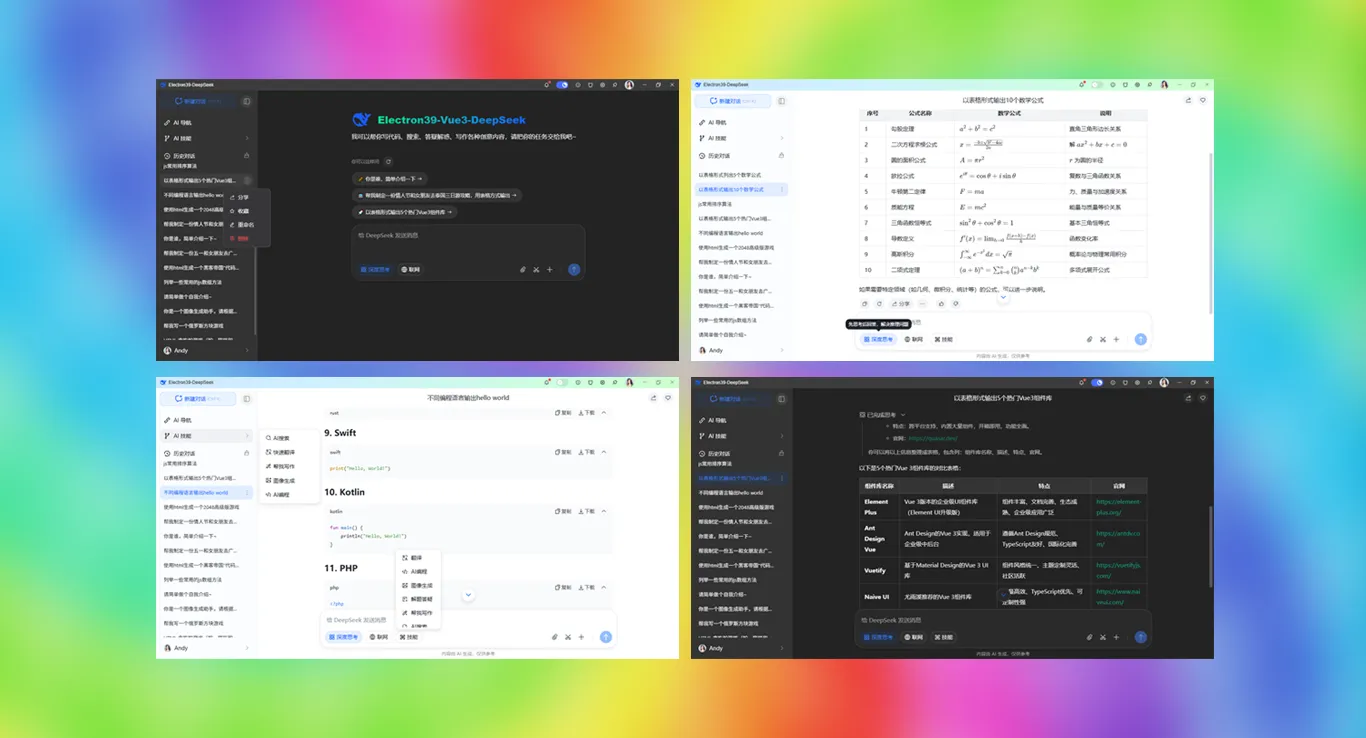Click the 分享 button below the math formulas reply
1366x738 pixels.
[x=899, y=303]
